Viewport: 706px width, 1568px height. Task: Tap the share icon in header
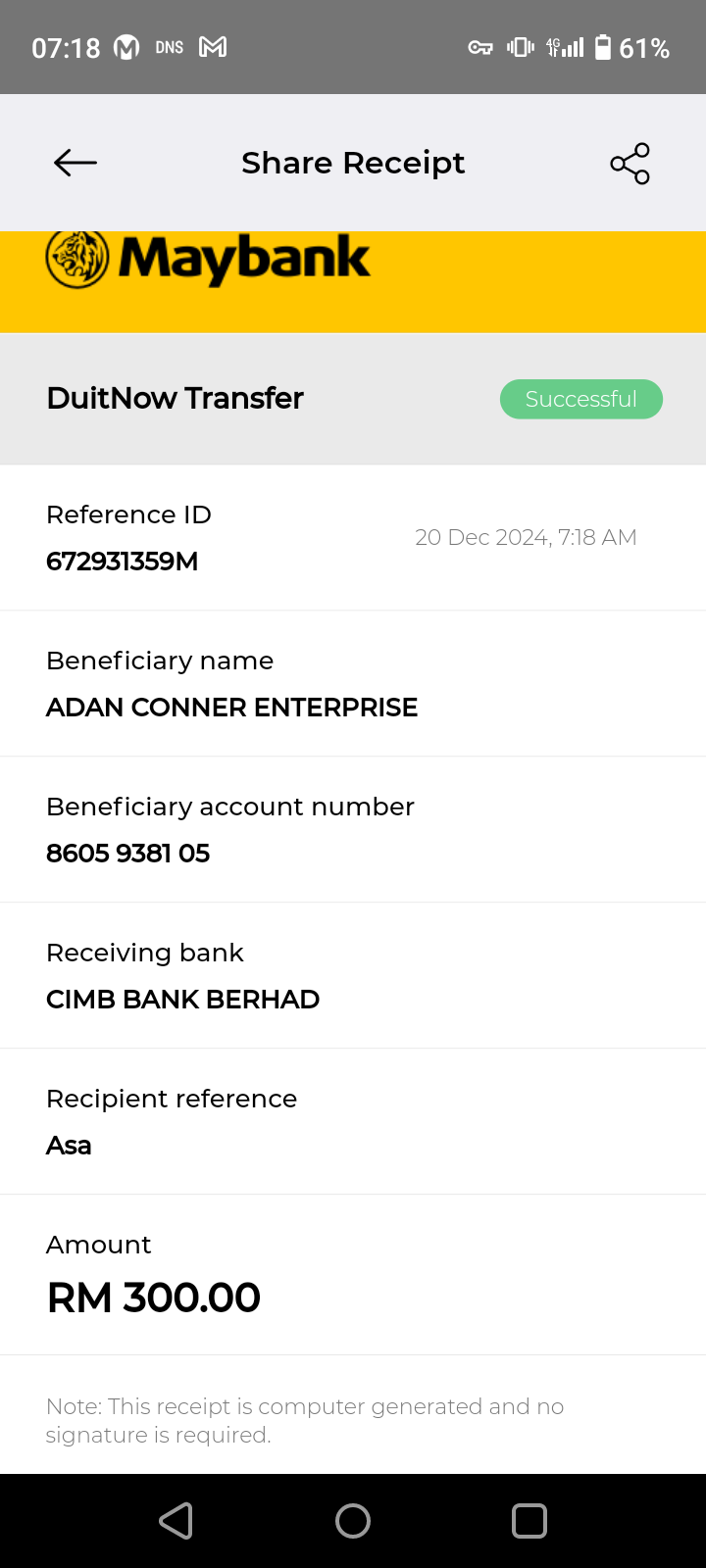click(630, 163)
